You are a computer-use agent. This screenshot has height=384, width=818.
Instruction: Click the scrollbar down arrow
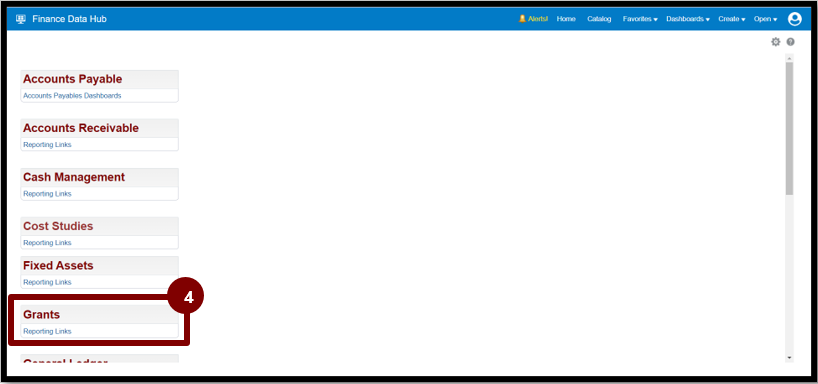pos(789,358)
